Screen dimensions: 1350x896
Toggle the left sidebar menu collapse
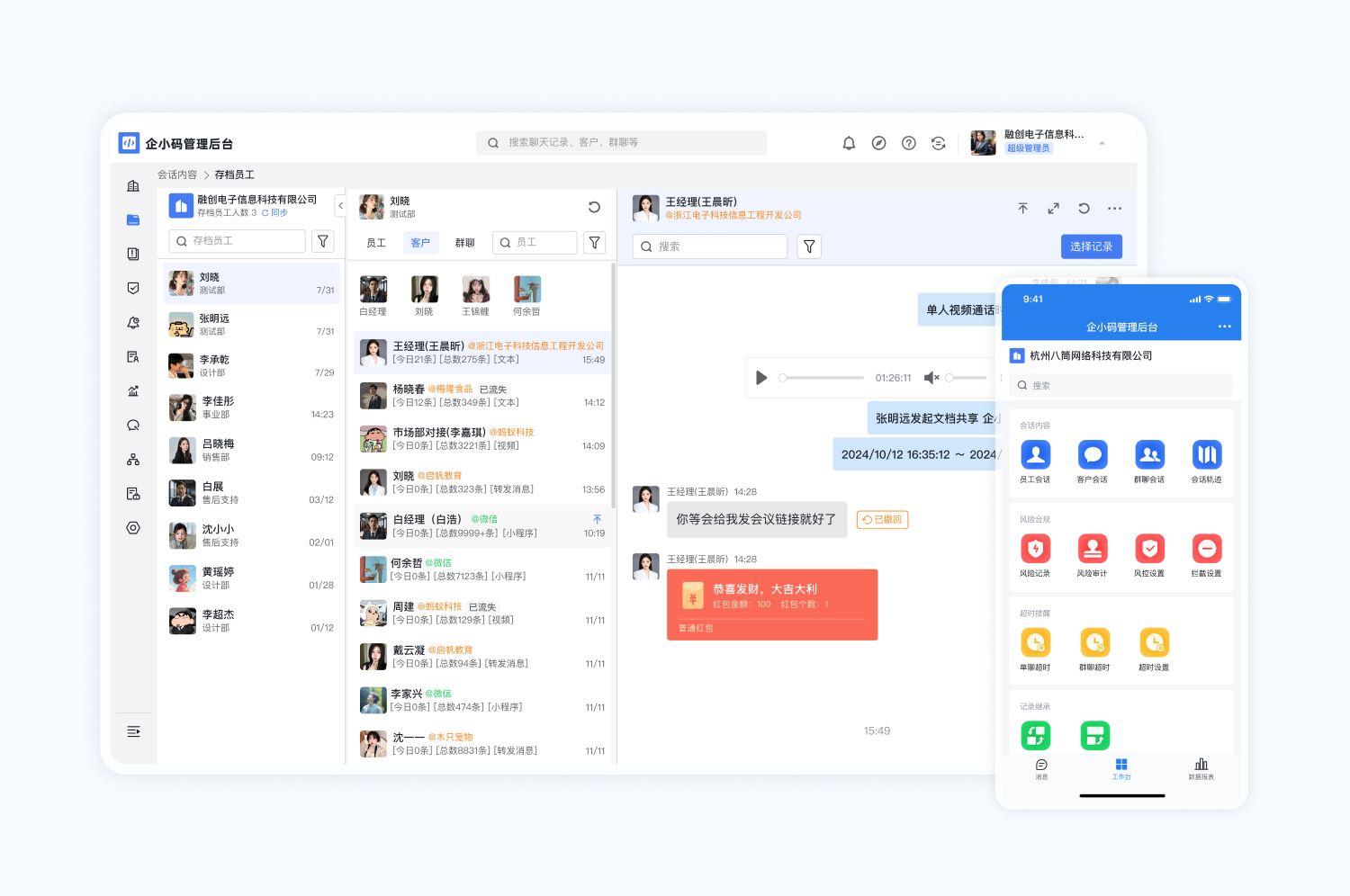click(133, 731)
